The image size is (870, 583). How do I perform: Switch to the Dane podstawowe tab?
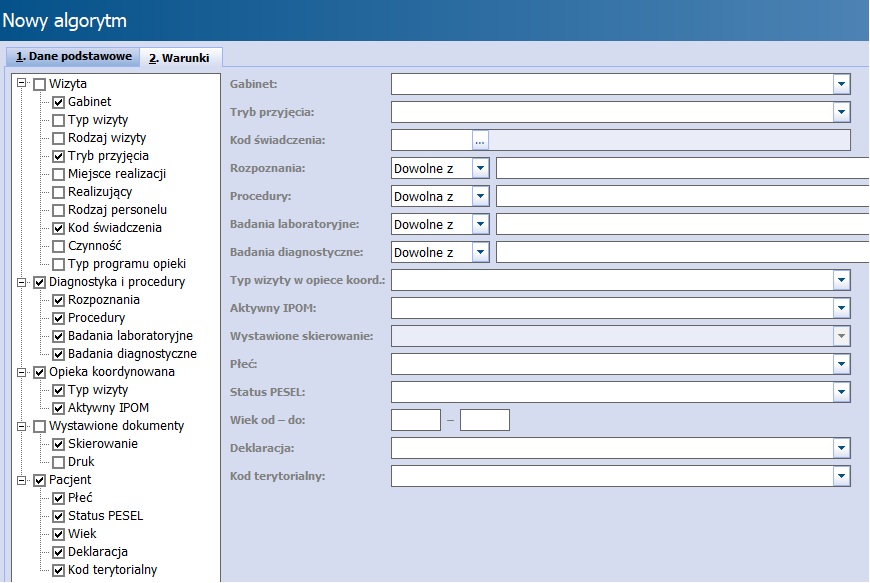[x=73, y=57]
